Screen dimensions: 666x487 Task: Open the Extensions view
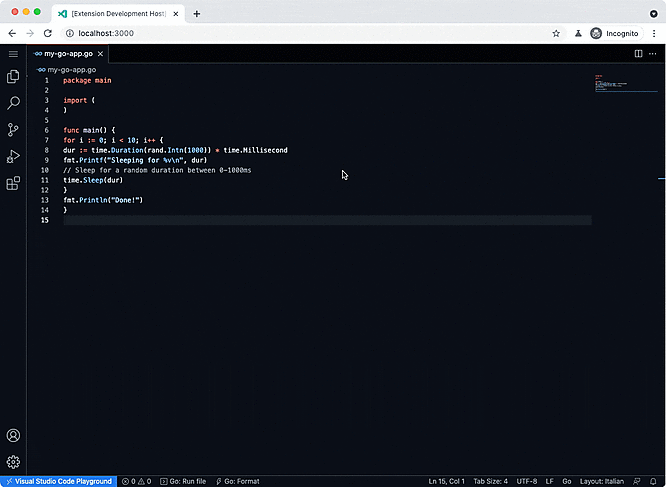pyautogui.click(x=13, y=183)
